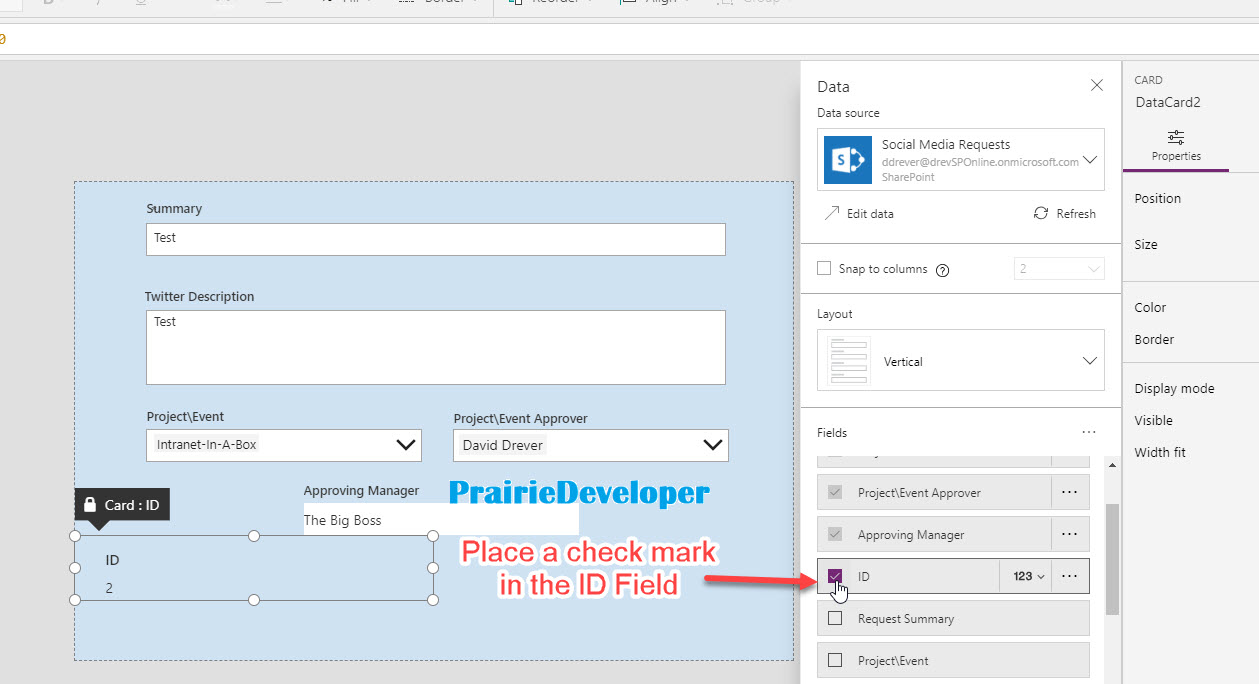Screen dimensions: 1259x684
Task: Click the Fields list scrollbar thumb
Action: (1111, 558)
